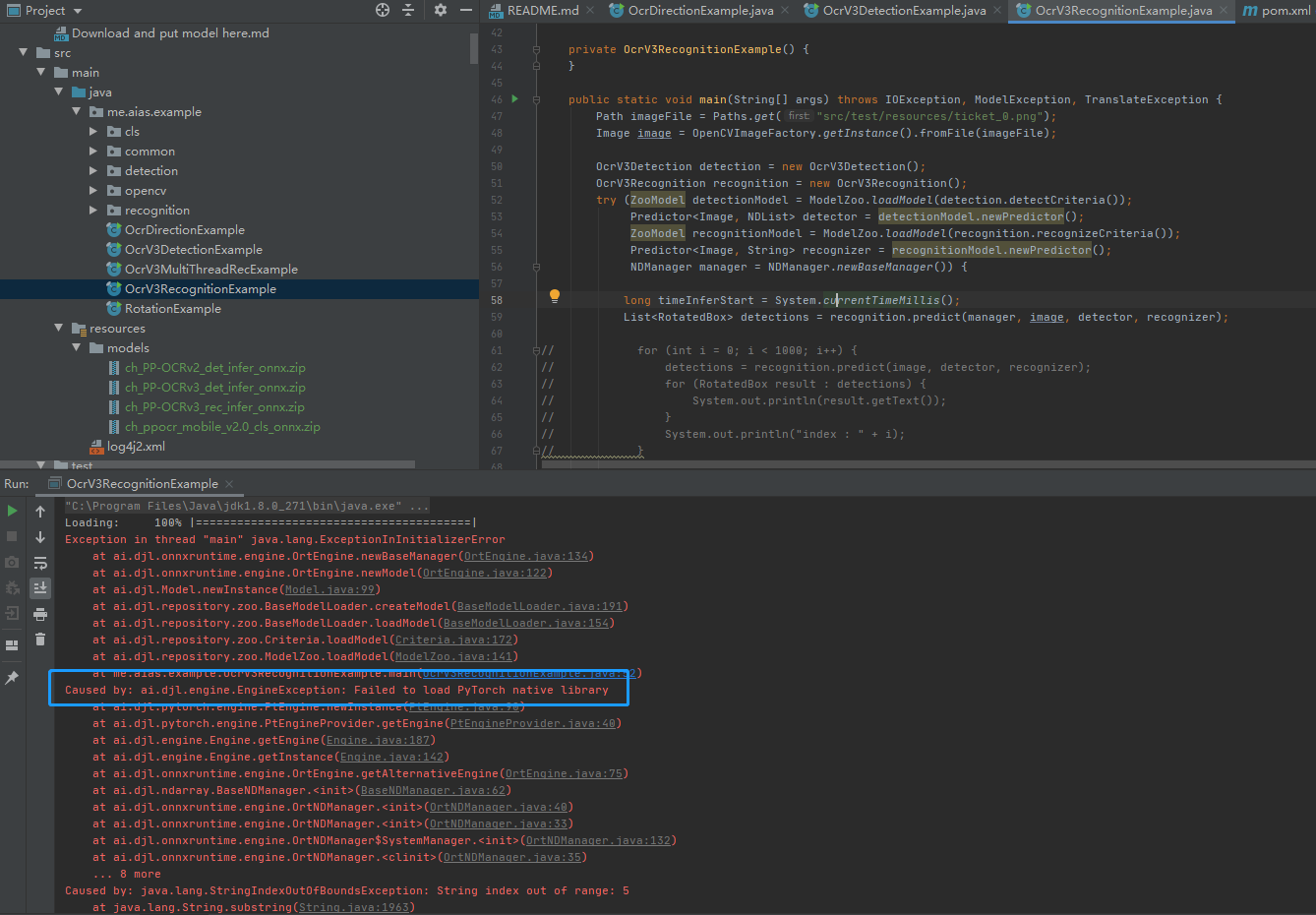Expand the recognition package
1316x915 pixels.
tap(93, 210)
